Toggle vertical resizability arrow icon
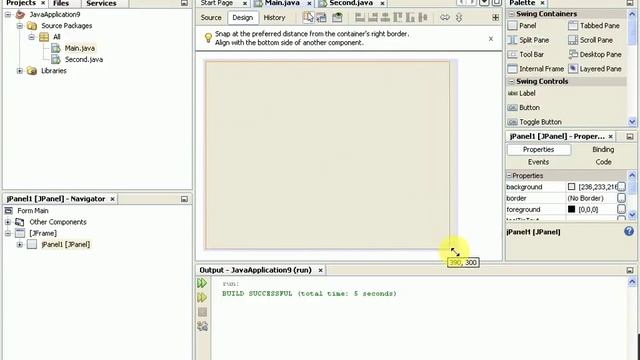The height and width of the screenshot is (360, 640). coord(459,18)
